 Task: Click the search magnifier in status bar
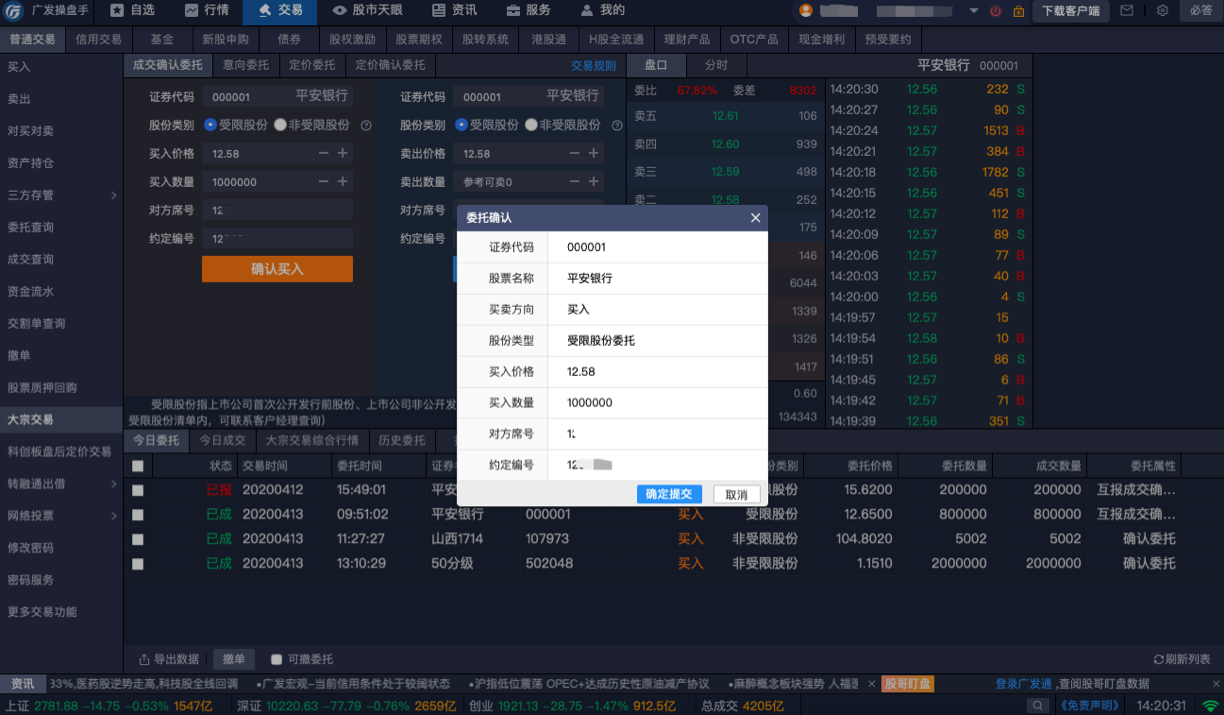coord(1039,705)
